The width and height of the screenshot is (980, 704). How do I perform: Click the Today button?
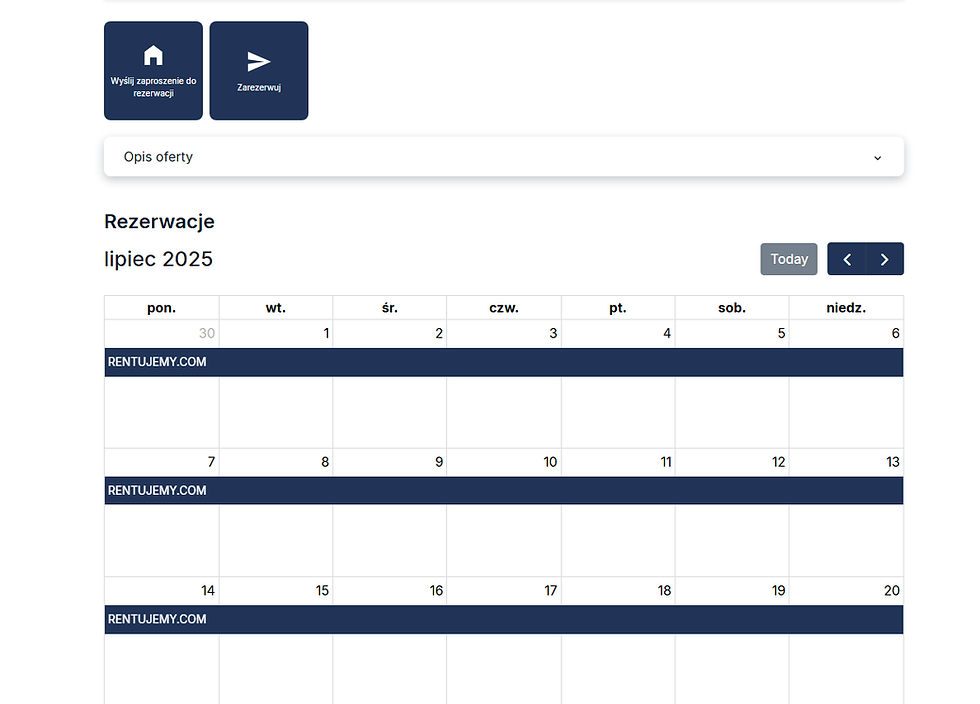789,259
